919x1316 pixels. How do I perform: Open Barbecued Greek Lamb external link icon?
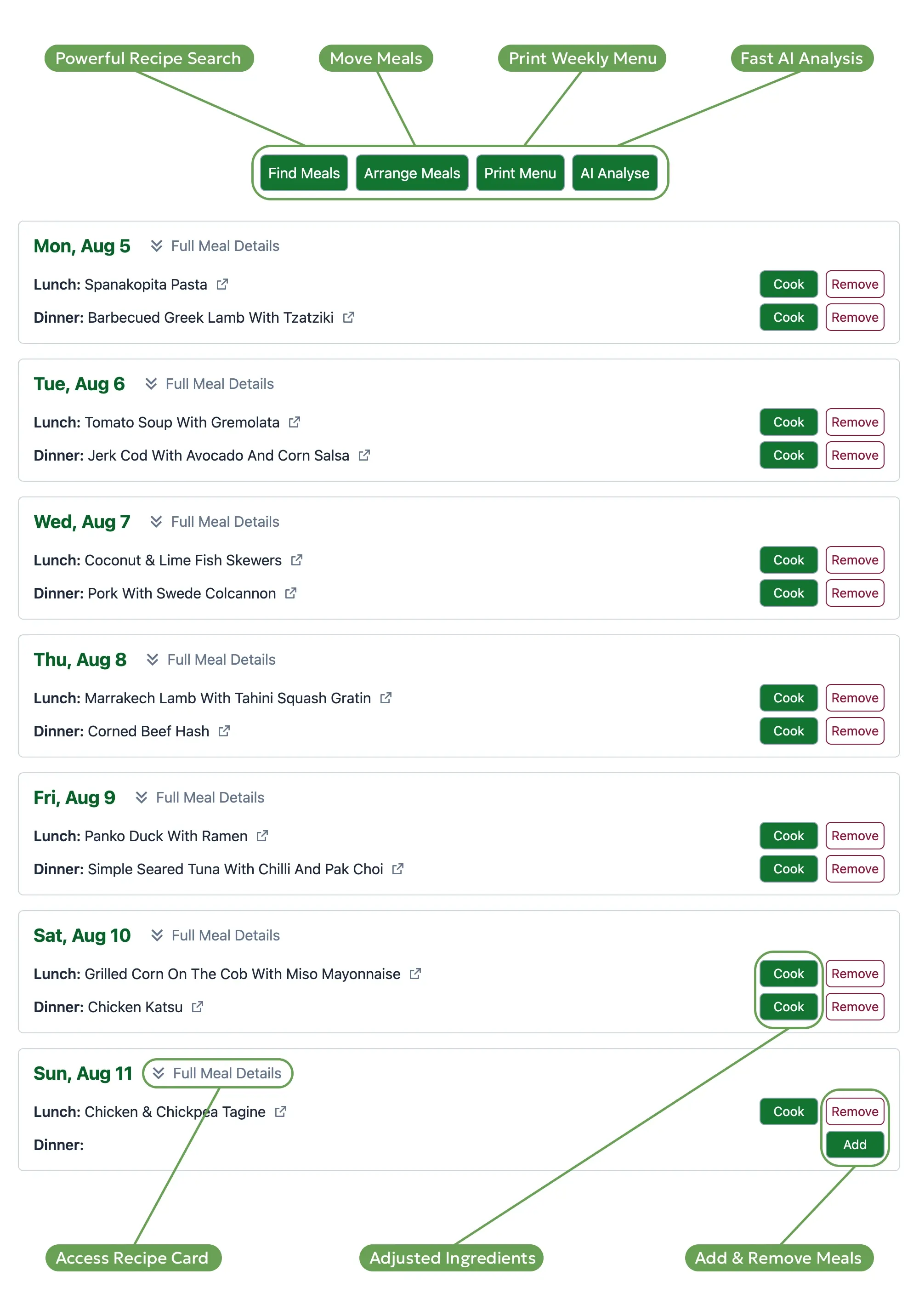(348, 318)
